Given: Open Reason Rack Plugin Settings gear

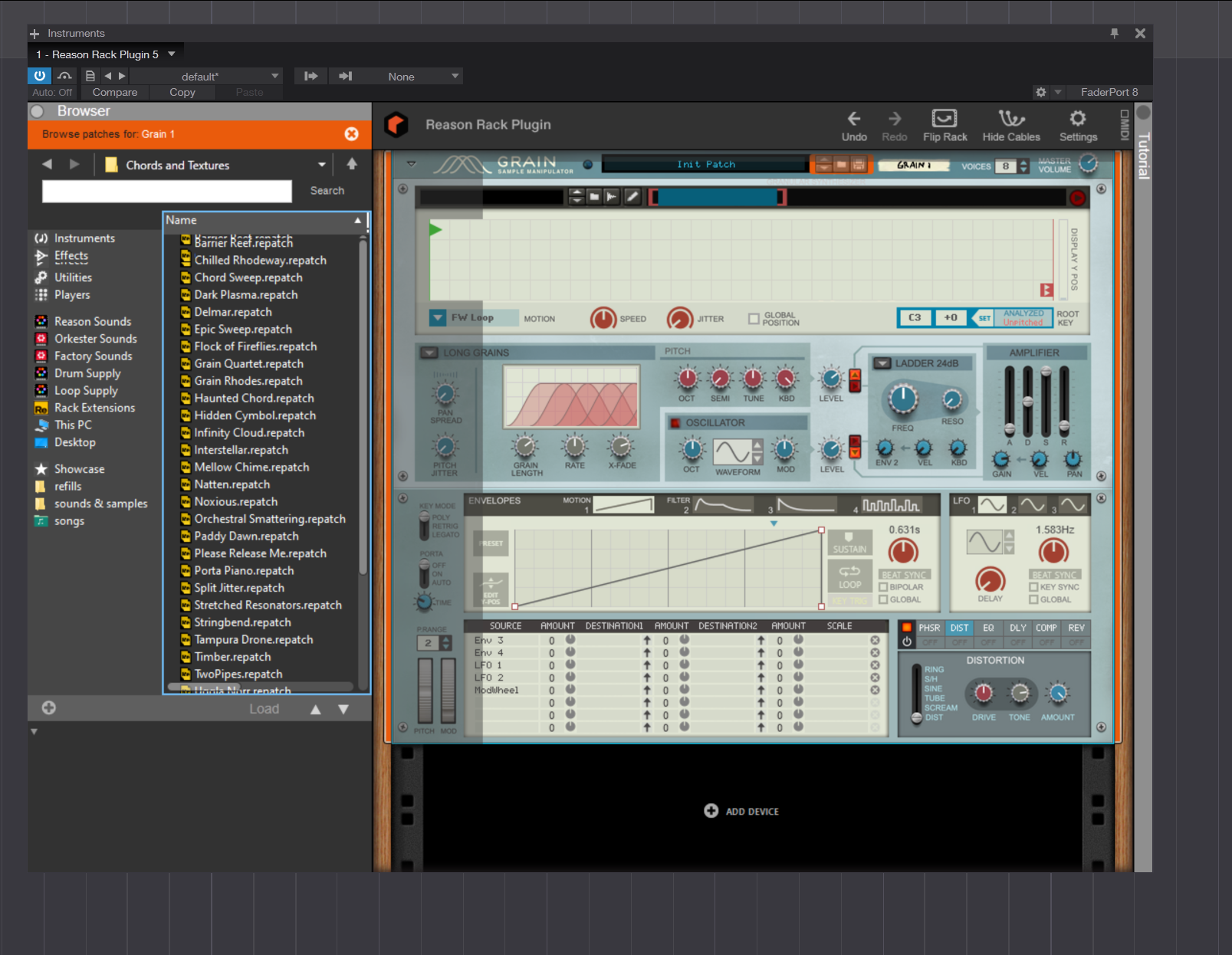Looking at the screenshot, I should point(1077,118).
